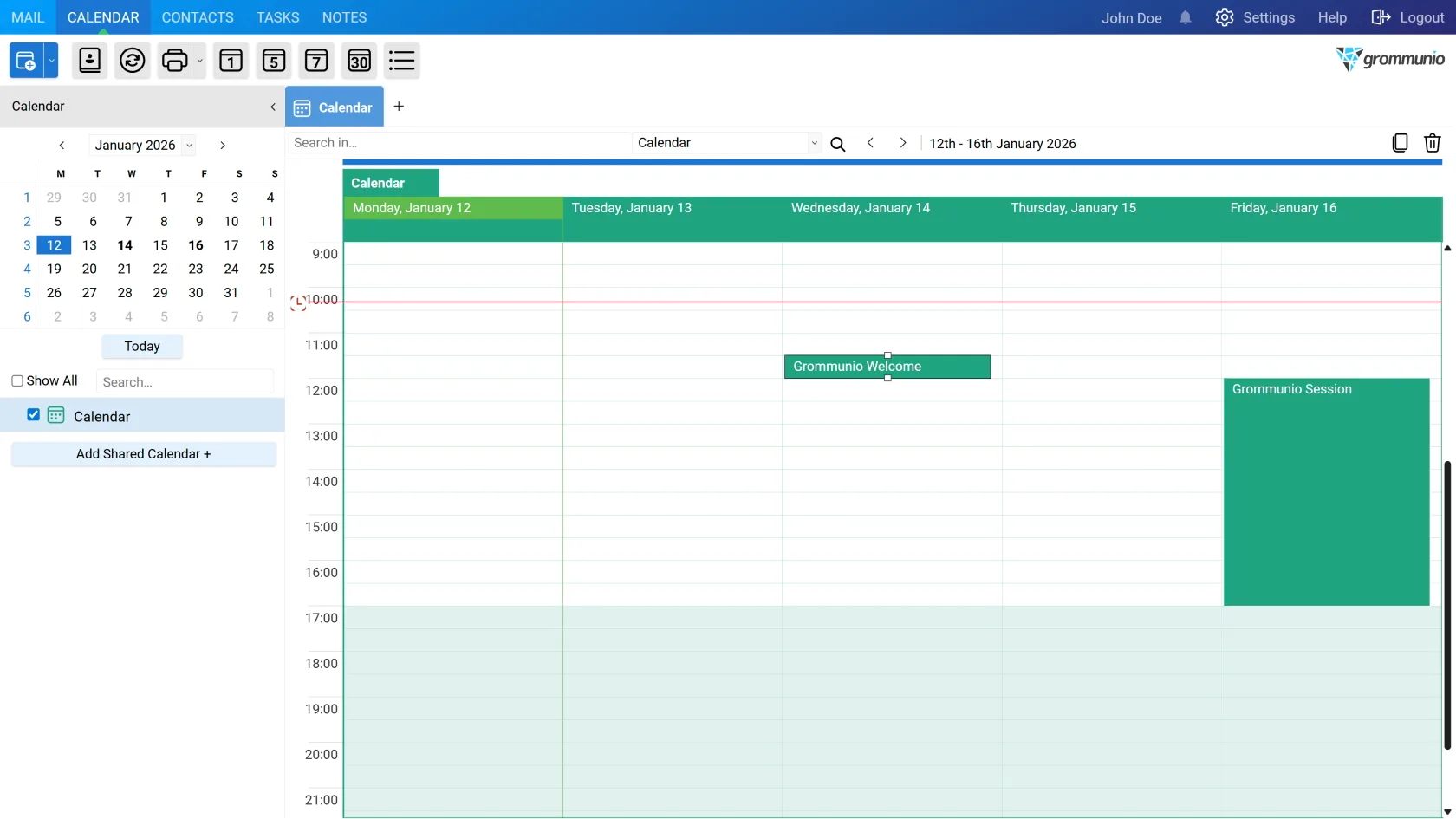Select the Tuesday, January 13 header
The image size is (1456, 819).
pos(673,208)
